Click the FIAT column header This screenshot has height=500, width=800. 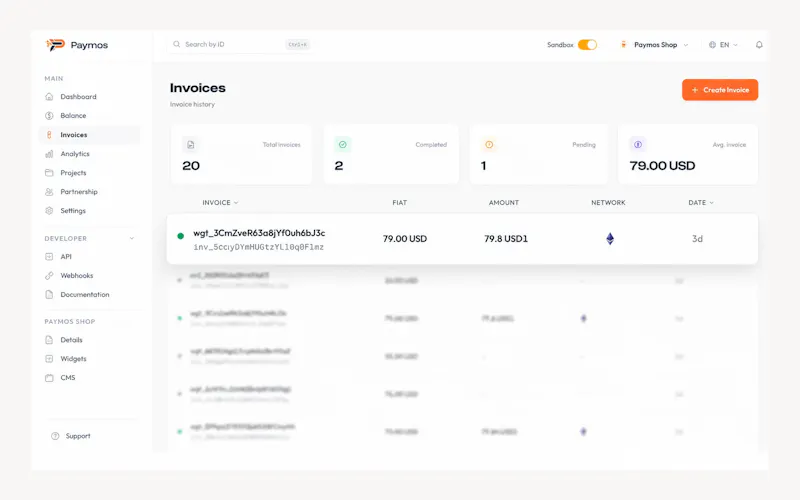399,203
